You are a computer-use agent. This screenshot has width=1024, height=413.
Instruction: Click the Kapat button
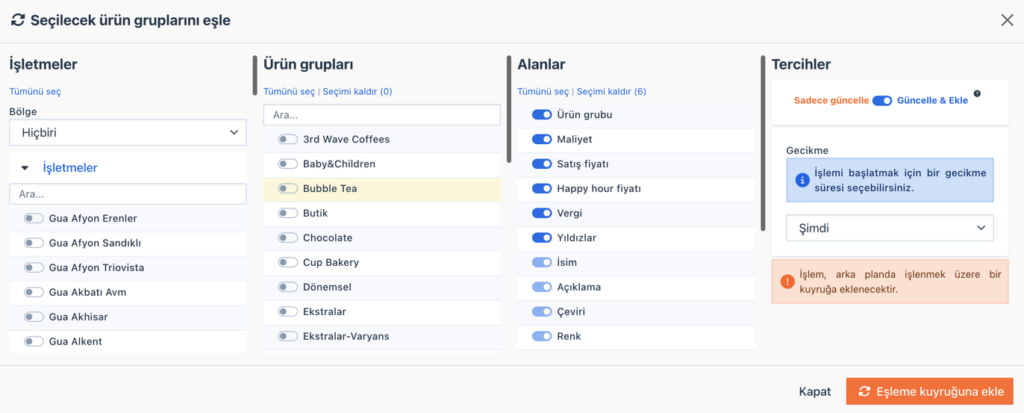814,391
